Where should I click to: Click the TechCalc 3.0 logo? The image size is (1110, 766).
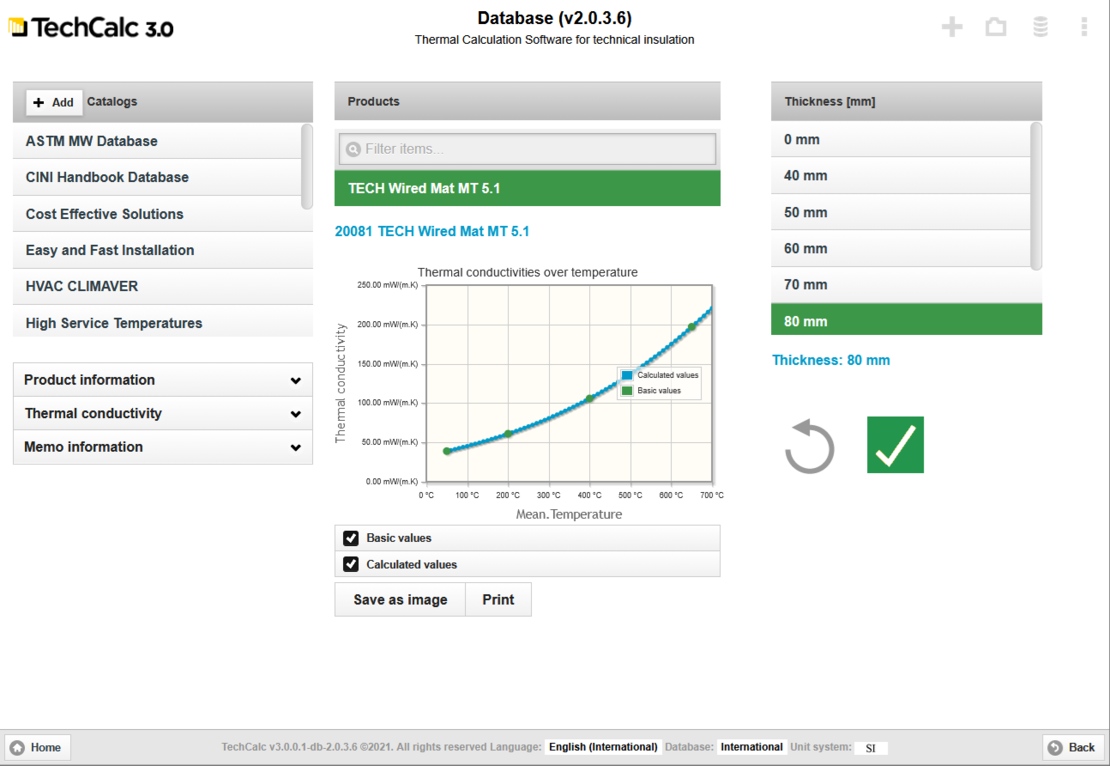tap(91, 28)
